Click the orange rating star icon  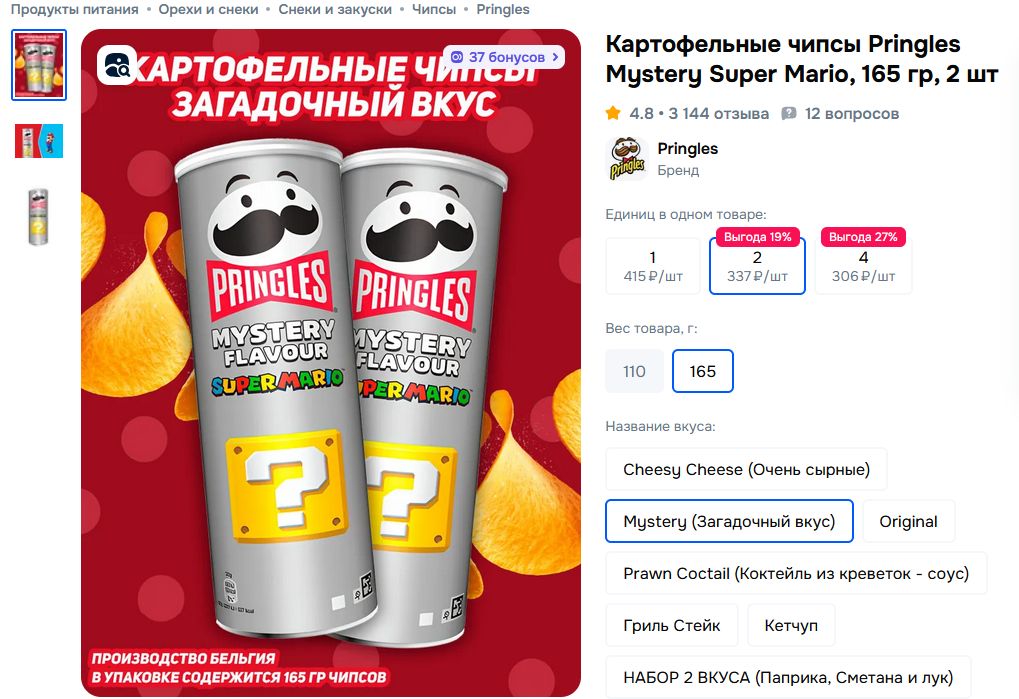pos(613,114)
